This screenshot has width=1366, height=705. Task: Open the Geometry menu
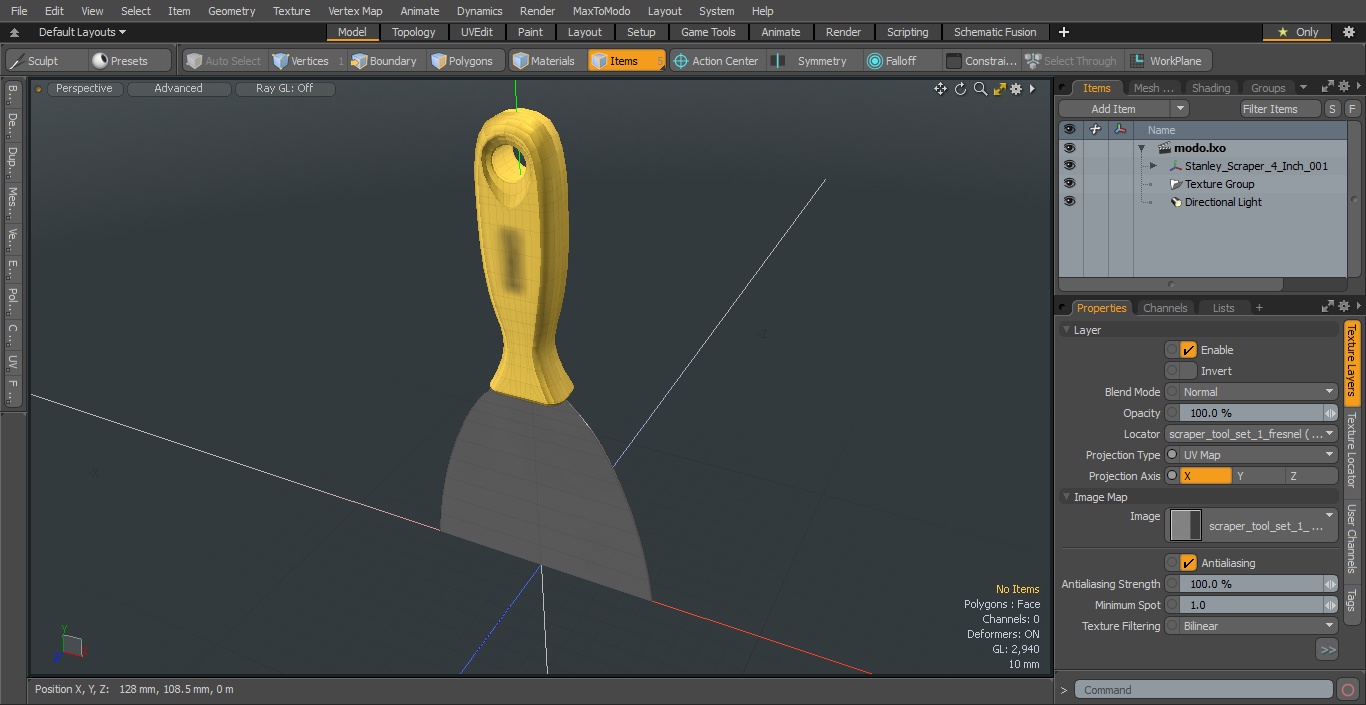click(x=231, y=11)
